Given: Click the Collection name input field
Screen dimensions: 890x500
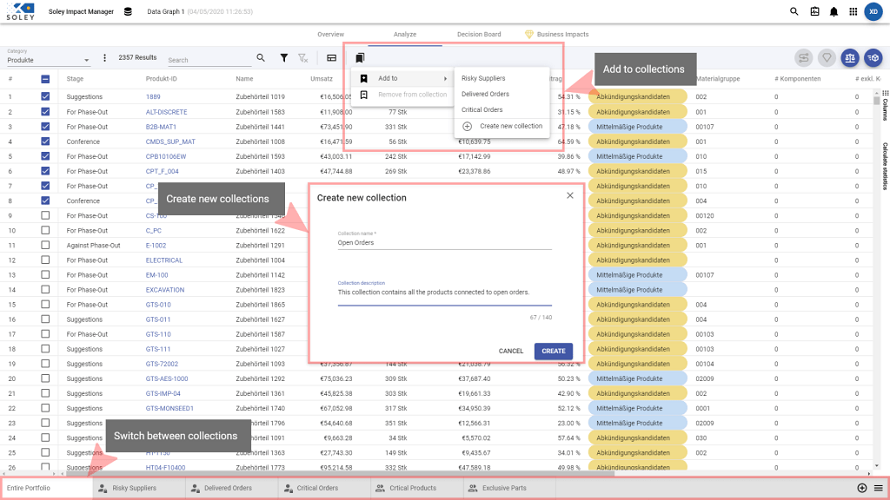Looking at the screenshot, I should tap(444, 242).
